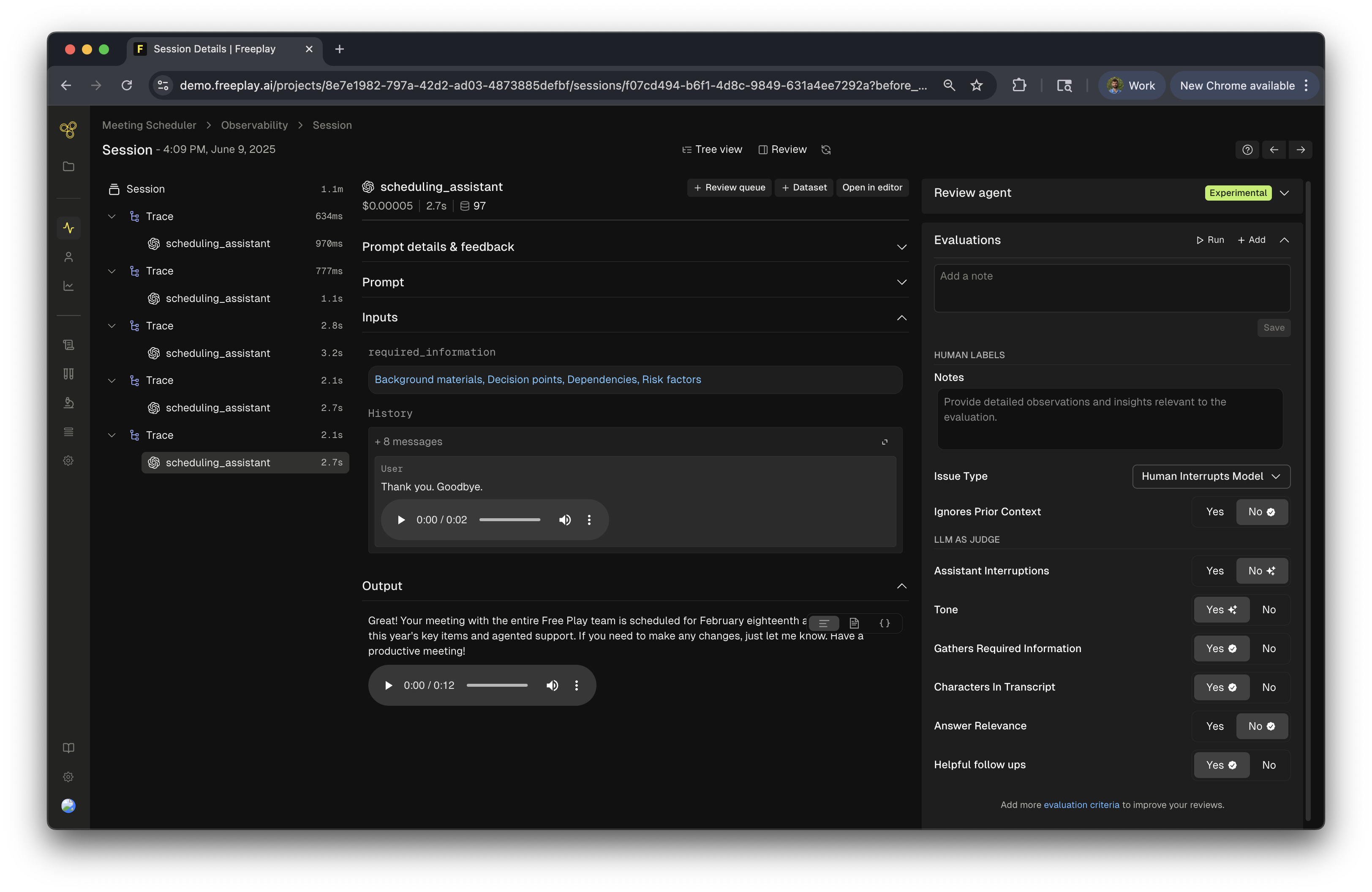Viewport: 1372px width, 892px height.
Task: Click the output audio progress slider
Action: click(497, 685)
